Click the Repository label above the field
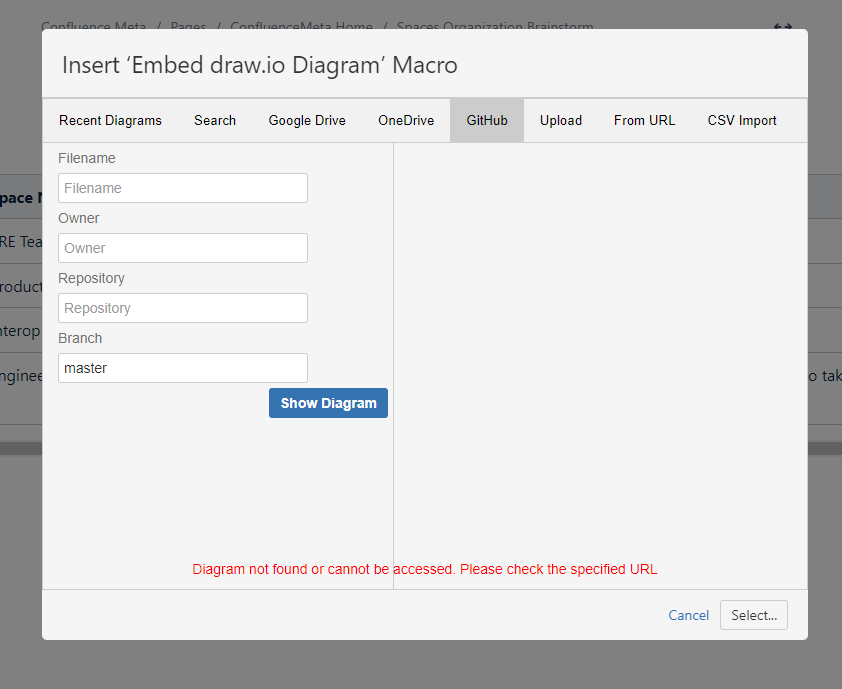 coord(91,279)
